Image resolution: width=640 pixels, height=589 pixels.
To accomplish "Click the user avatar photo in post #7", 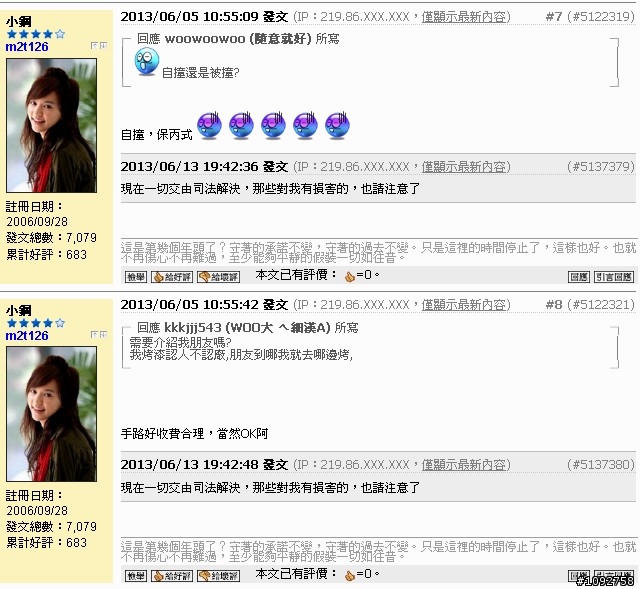I will 51,126.
